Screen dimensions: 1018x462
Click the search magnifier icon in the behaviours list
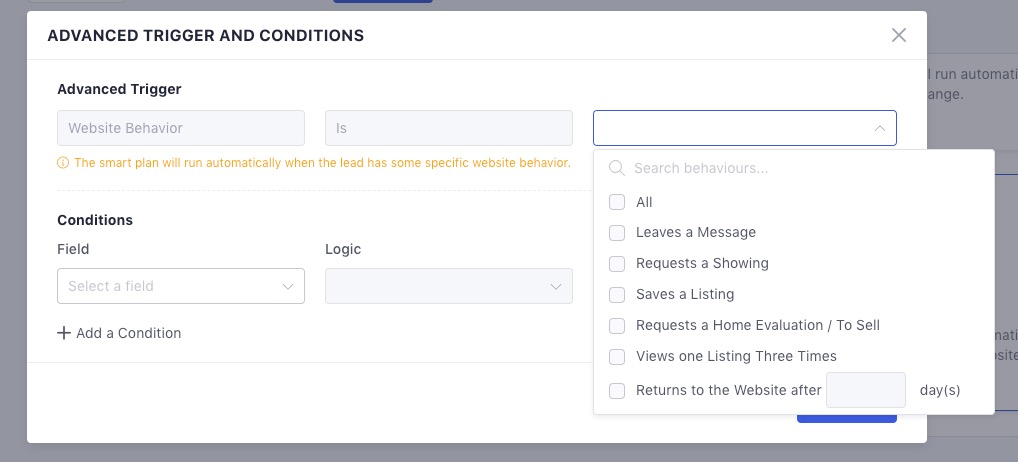(x=617, y=168)
